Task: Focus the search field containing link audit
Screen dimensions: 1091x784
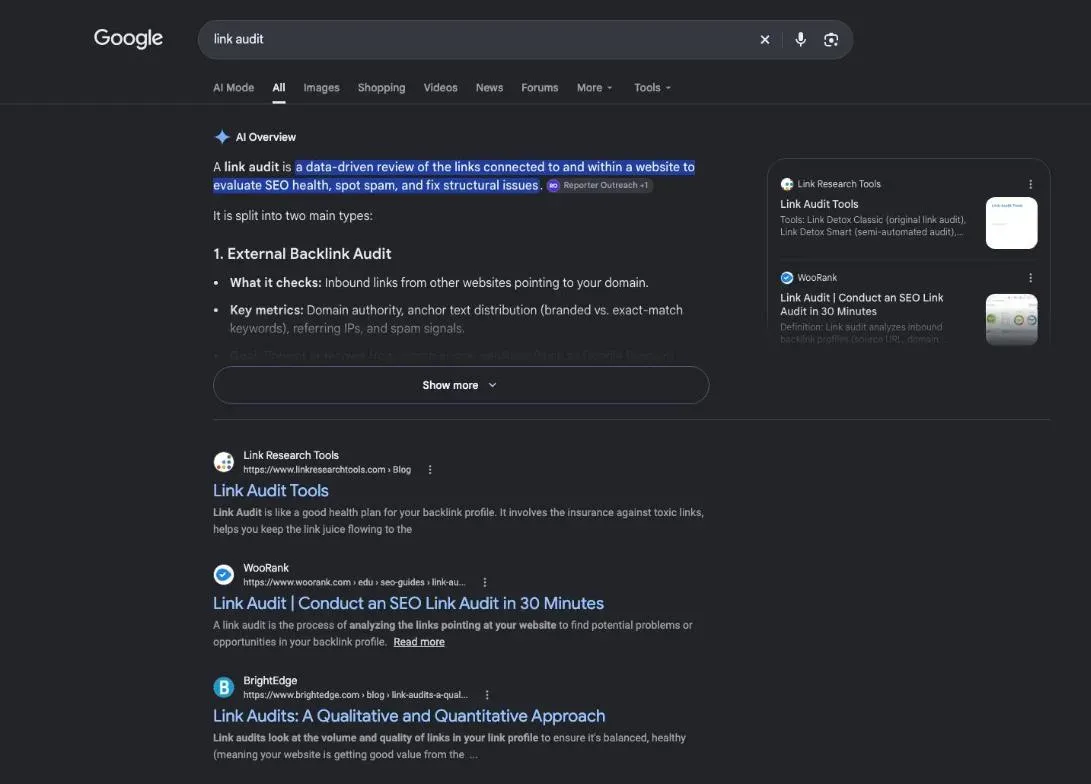Action: 480,40
